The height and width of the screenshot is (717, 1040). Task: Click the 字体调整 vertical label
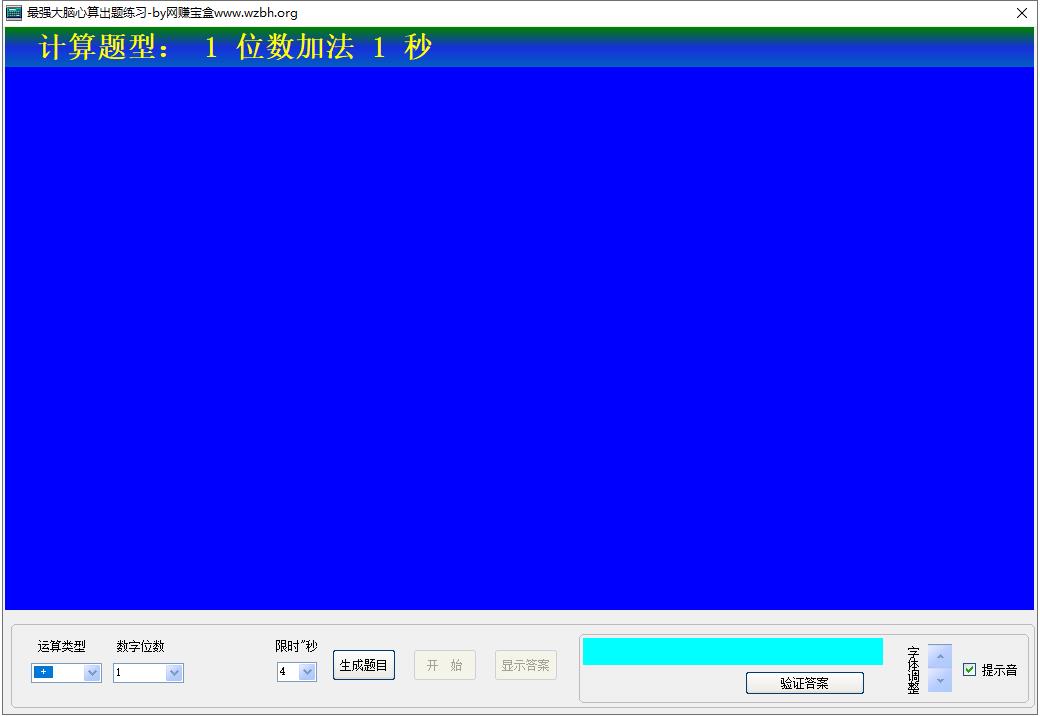(x=913, y=670)
